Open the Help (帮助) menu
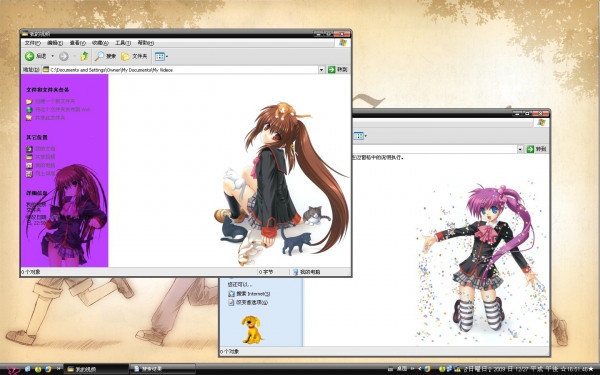This screenshot has height=375, width=600. coord(146,43)
